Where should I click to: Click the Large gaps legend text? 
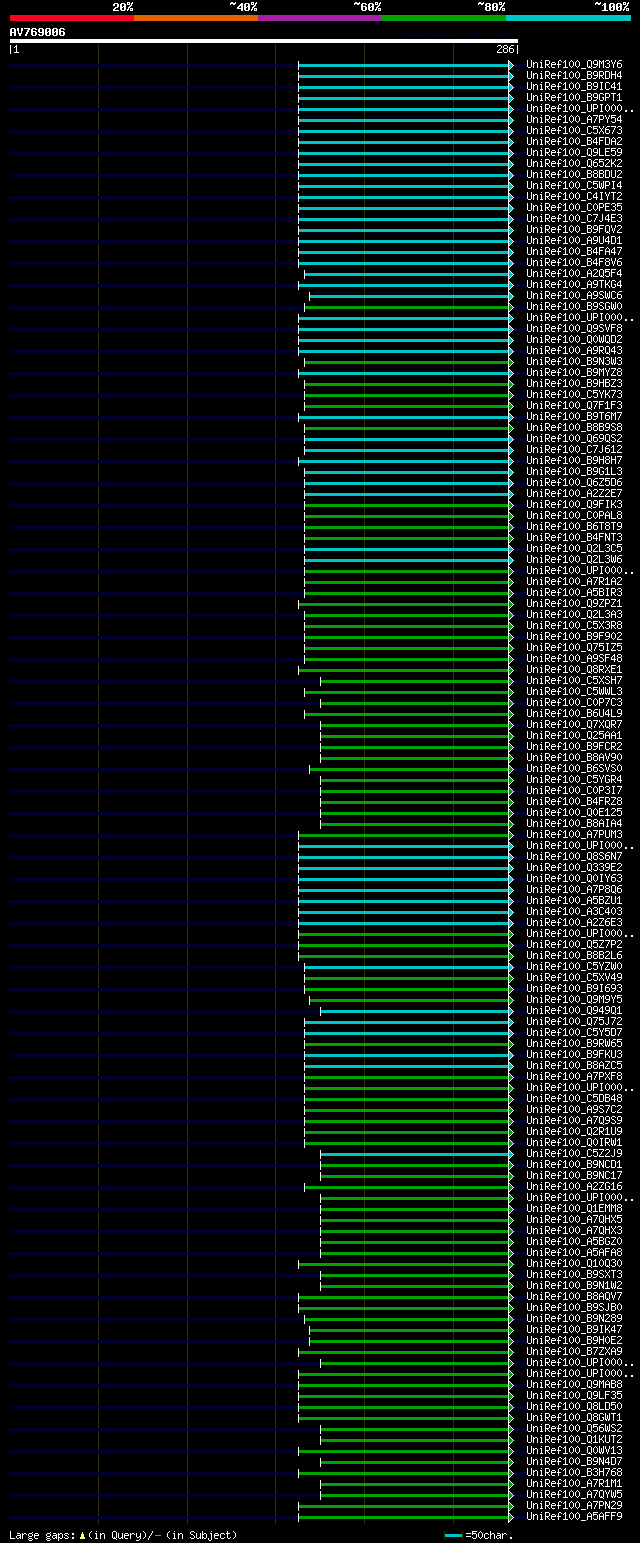point(123,1534)
